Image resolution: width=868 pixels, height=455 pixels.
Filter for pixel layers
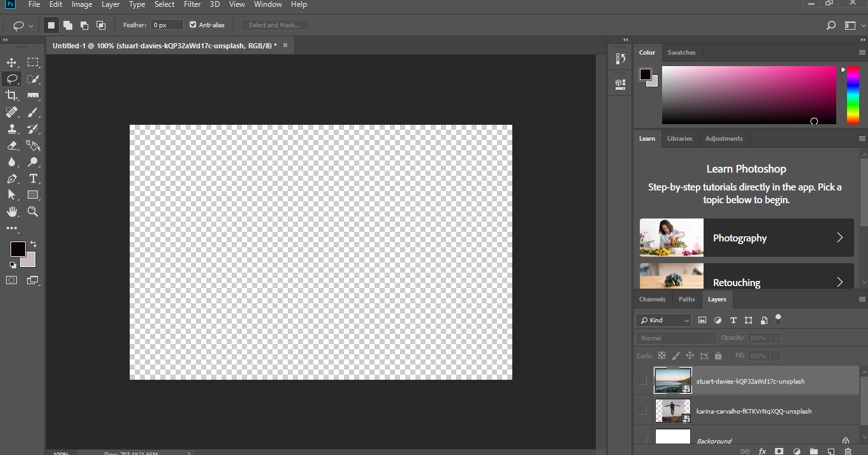(702, 320)
